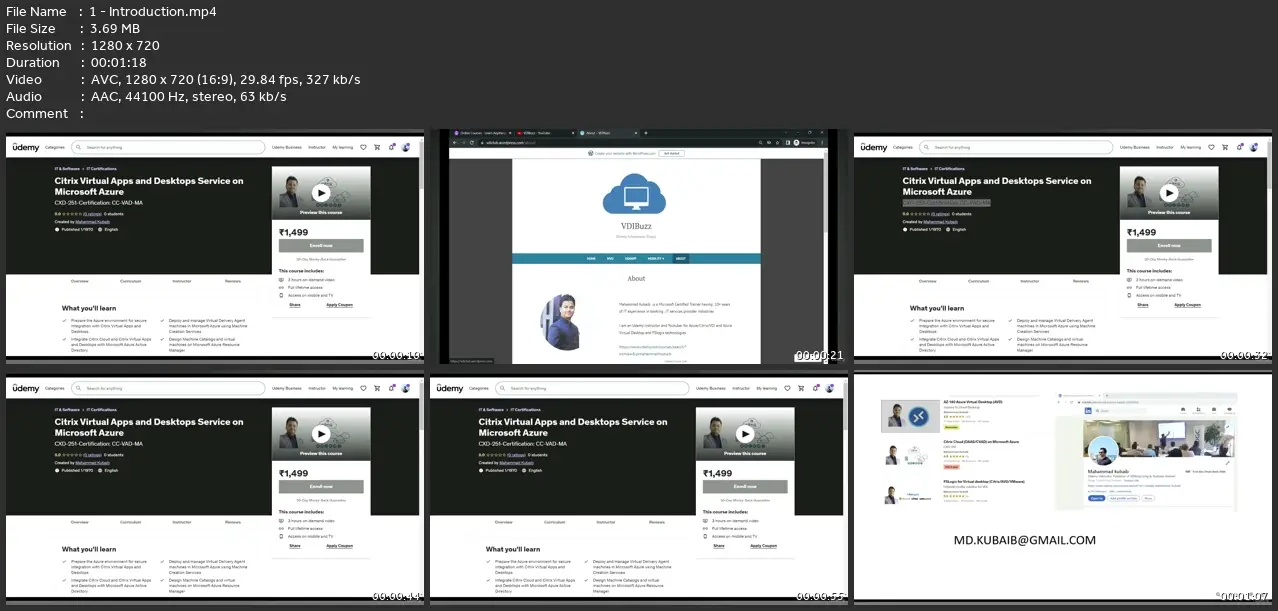Click the MD.KUBAIB@GMAIL.COM email text

tap(1024, 540)
